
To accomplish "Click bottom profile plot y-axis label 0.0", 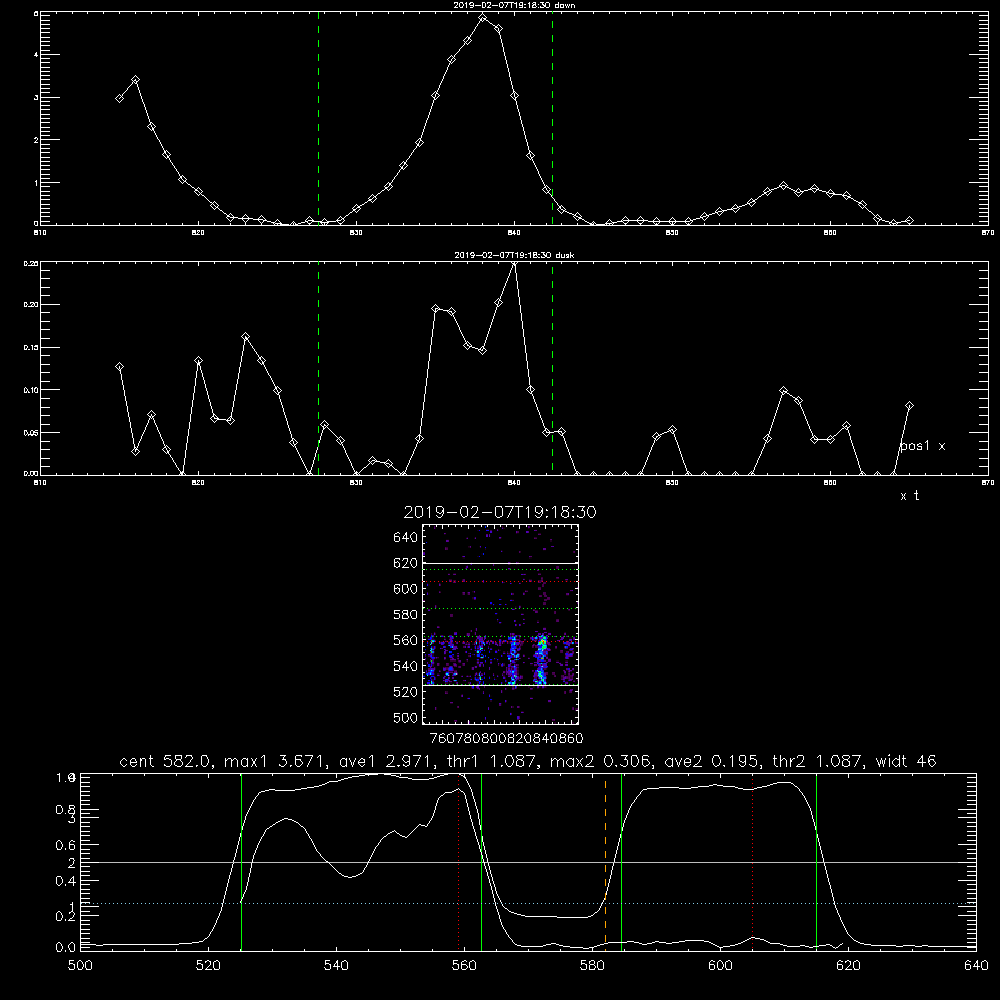I will click(x=65, y=948).
